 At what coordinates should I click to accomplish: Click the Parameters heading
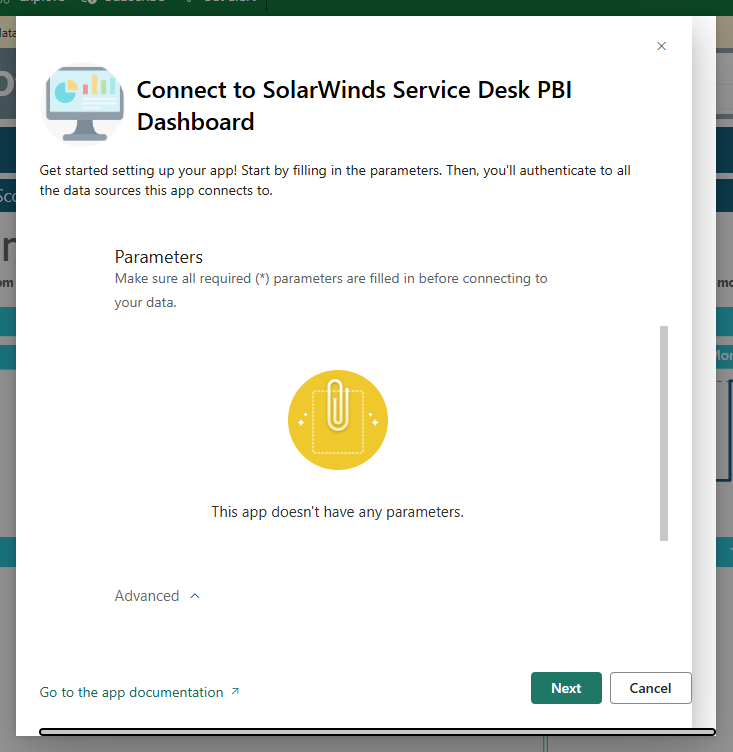[x=159, y=257]
